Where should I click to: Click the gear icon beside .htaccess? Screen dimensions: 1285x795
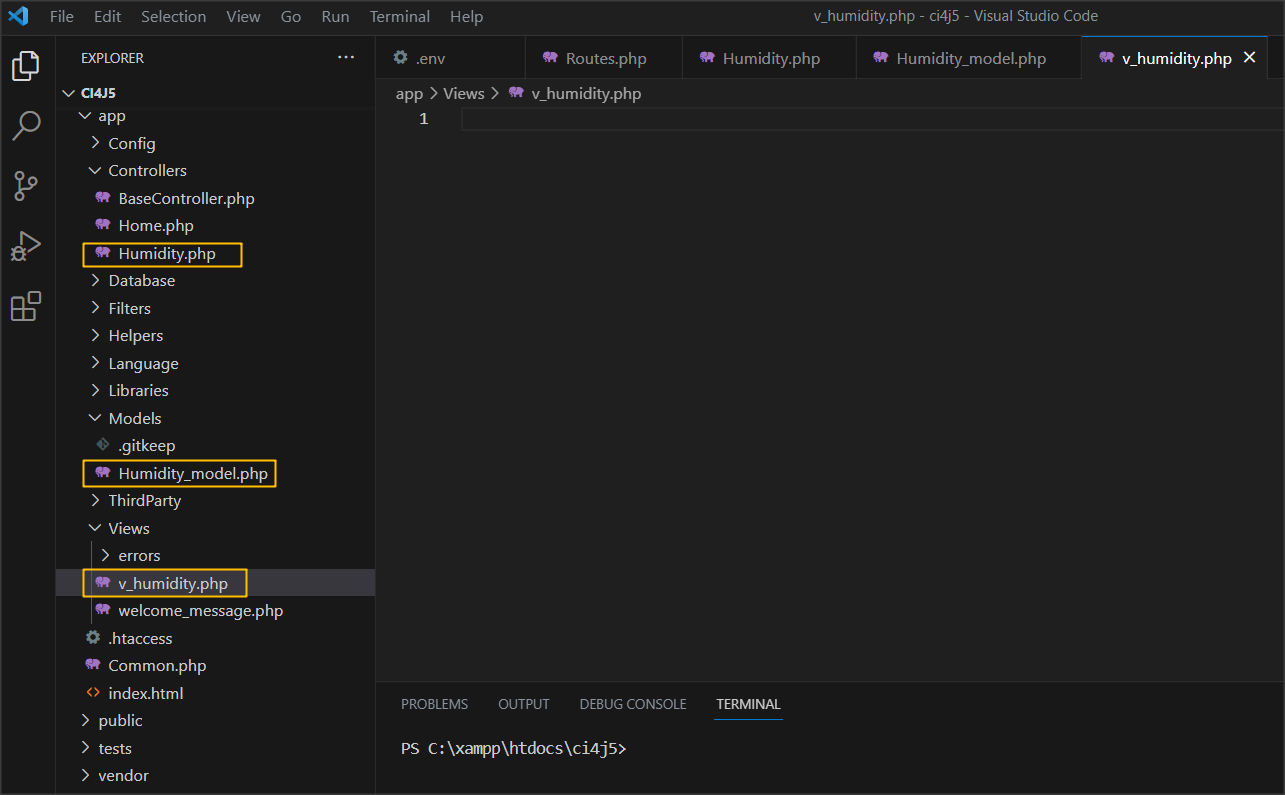(x=93, y=638)
